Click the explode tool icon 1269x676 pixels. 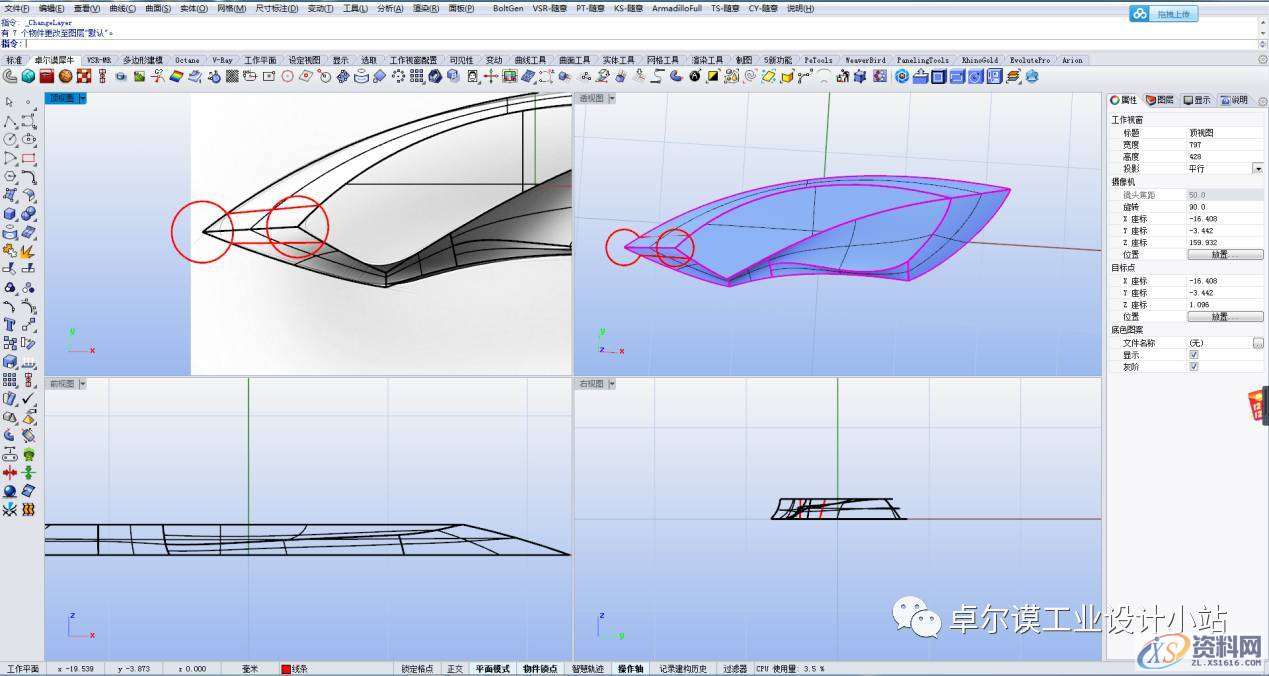(28, 251)
